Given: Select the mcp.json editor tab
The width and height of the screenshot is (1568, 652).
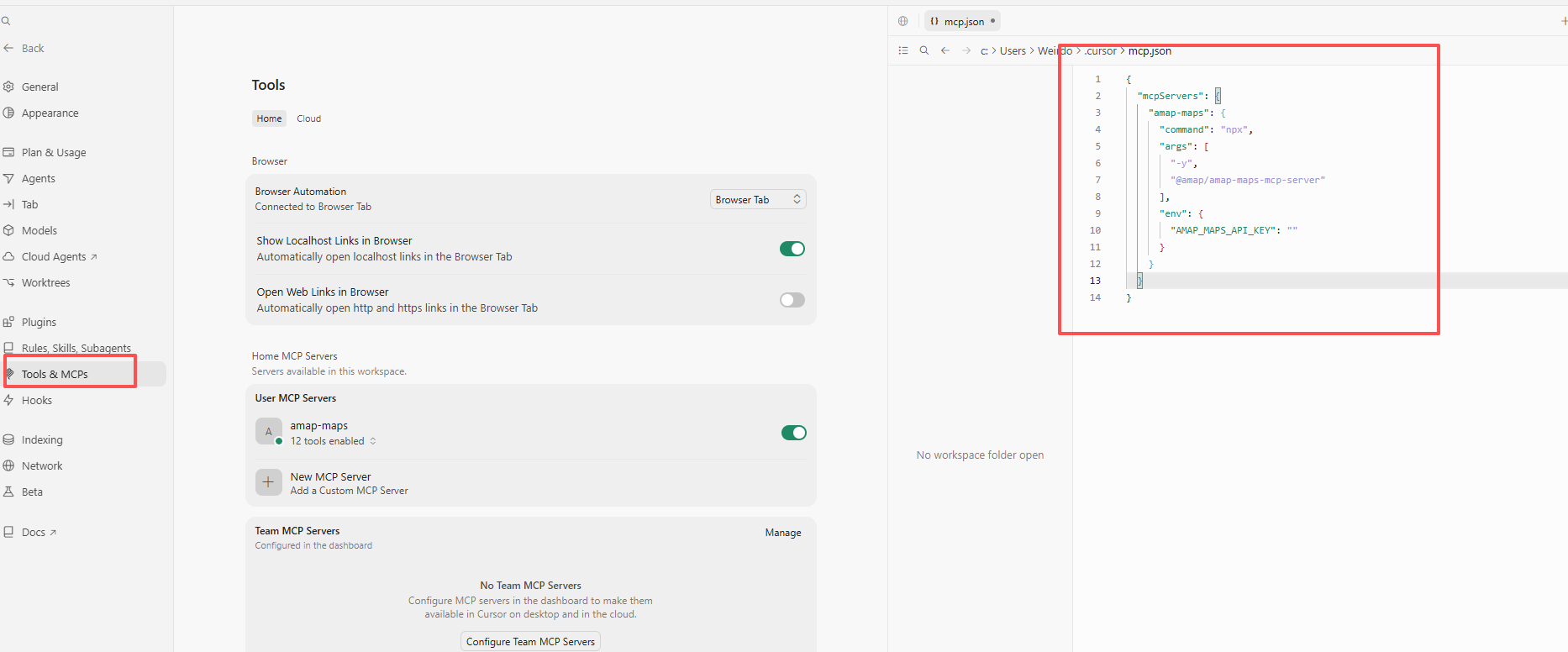Looking at the screenshot, I should pos(963,21).
